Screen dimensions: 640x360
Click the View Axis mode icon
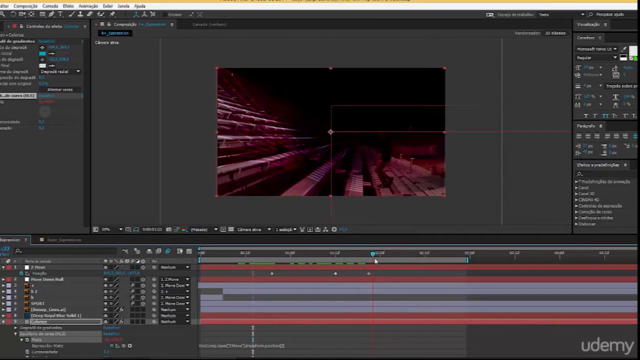153,14
